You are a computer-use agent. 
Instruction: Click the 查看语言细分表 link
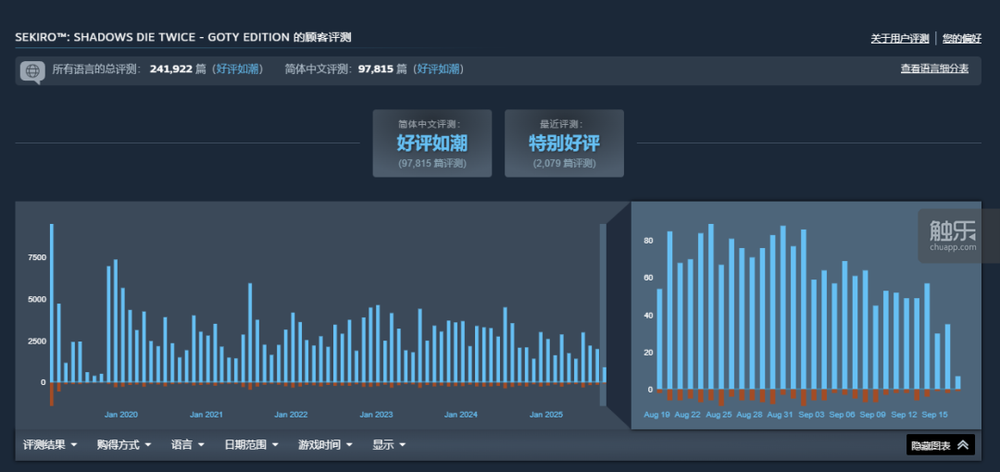click(933, 69)
